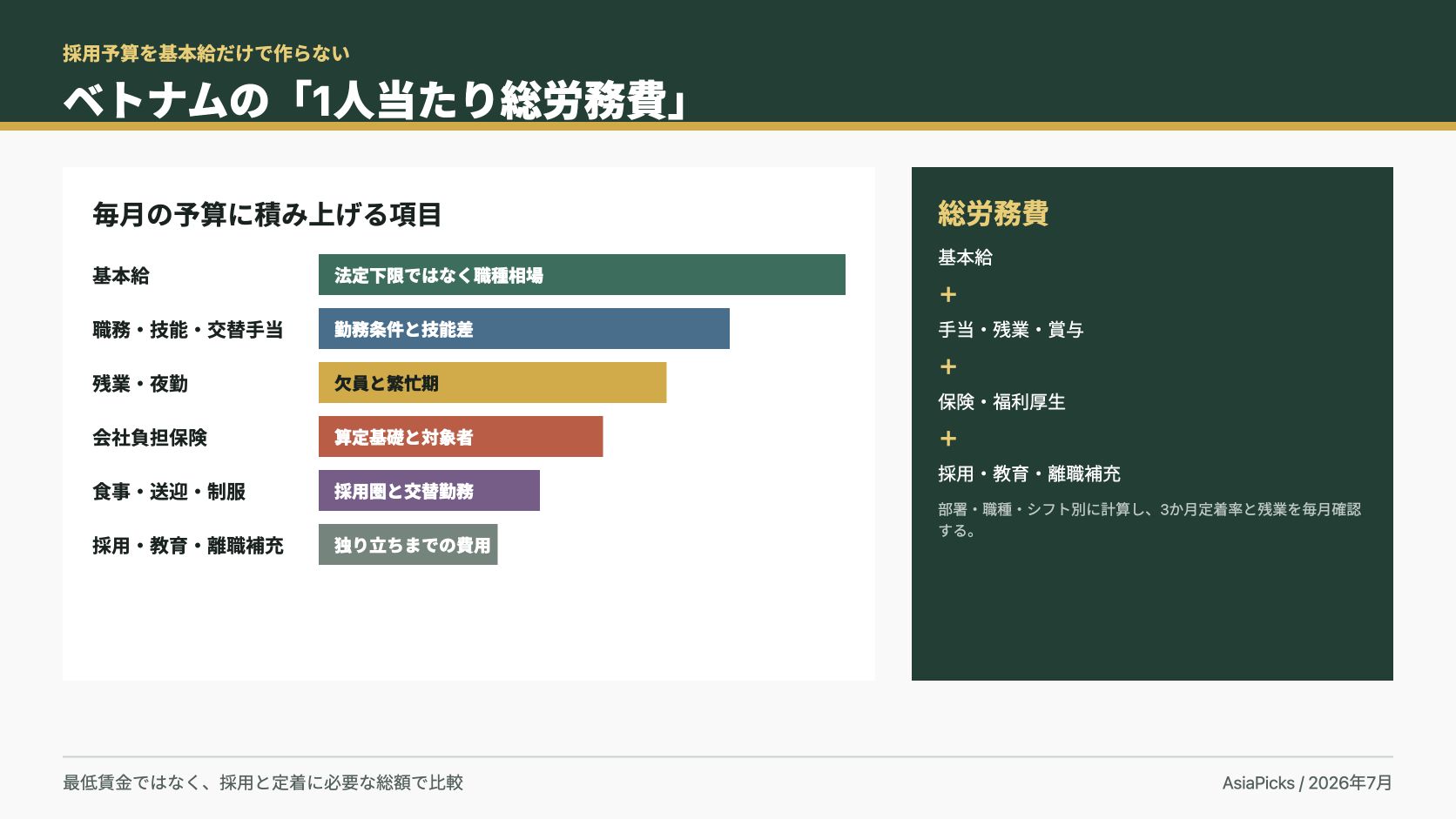Image resolution: width=1456 pixels, height=819 pixels.
Task: Click the plus sign below 保険・福利厚生
Action: (948, 439)
